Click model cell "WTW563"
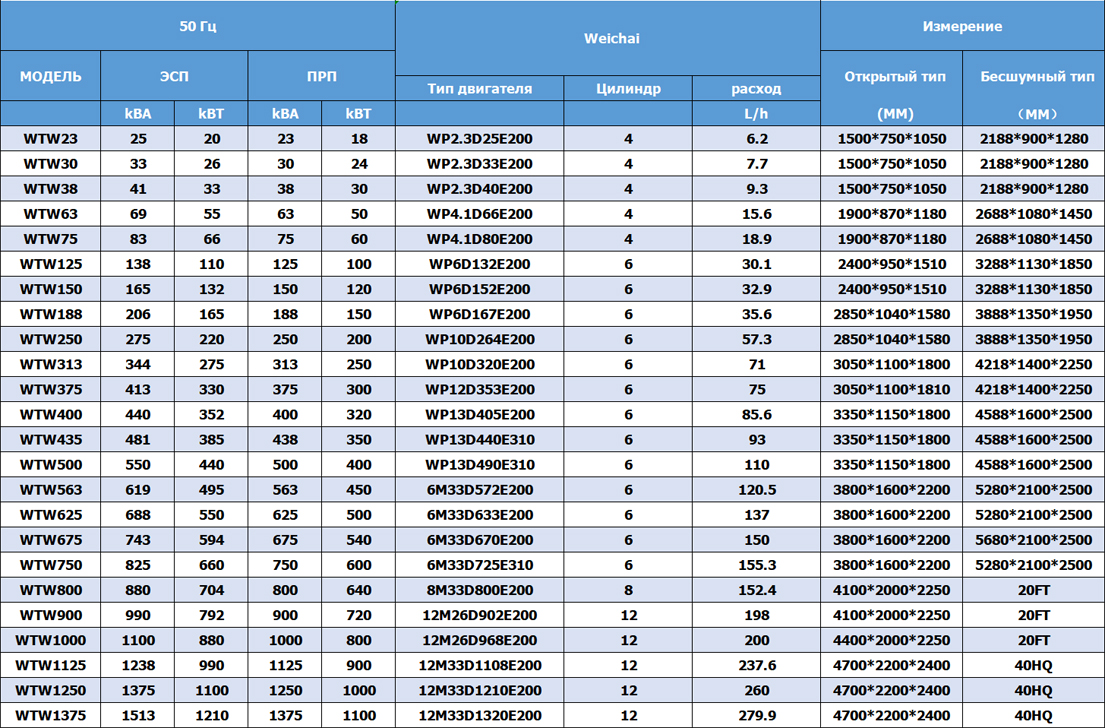Viewport: 1105px width, 728px height. tap(51, 490)
